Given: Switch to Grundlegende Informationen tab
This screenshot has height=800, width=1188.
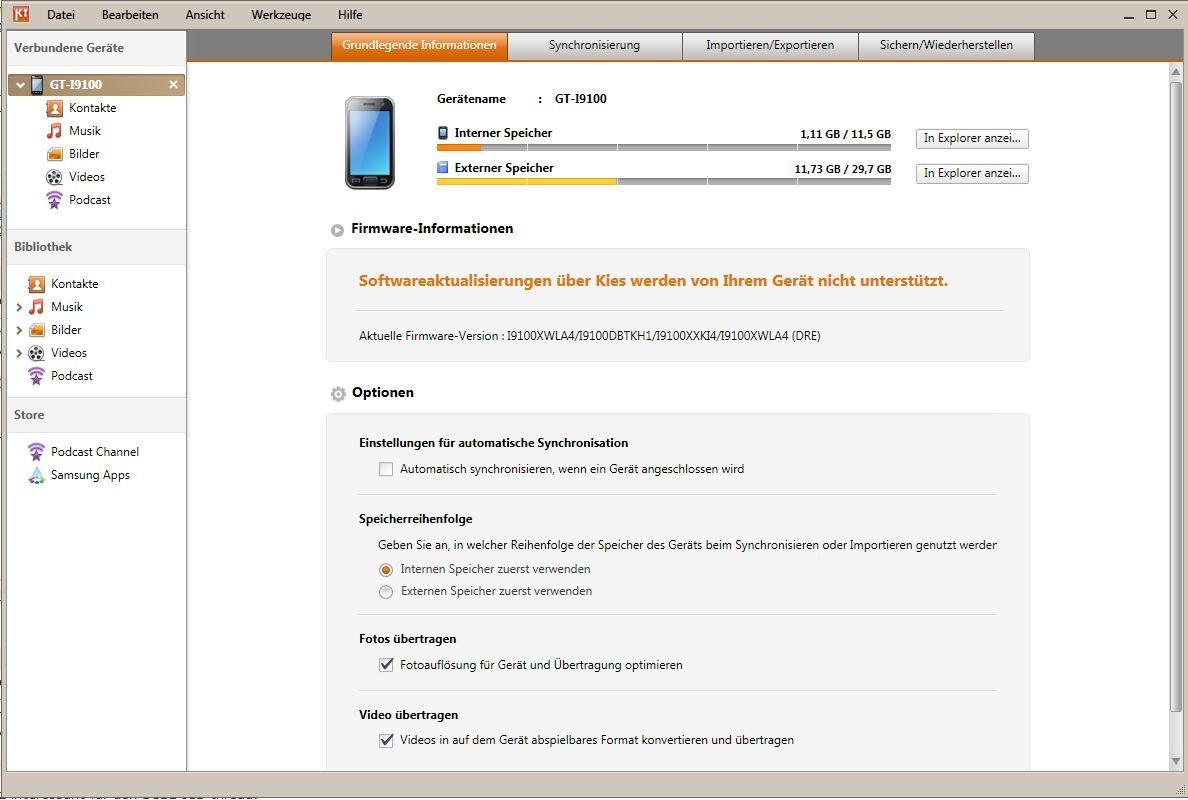Looking at the screenshot, I should click(419, 45).
